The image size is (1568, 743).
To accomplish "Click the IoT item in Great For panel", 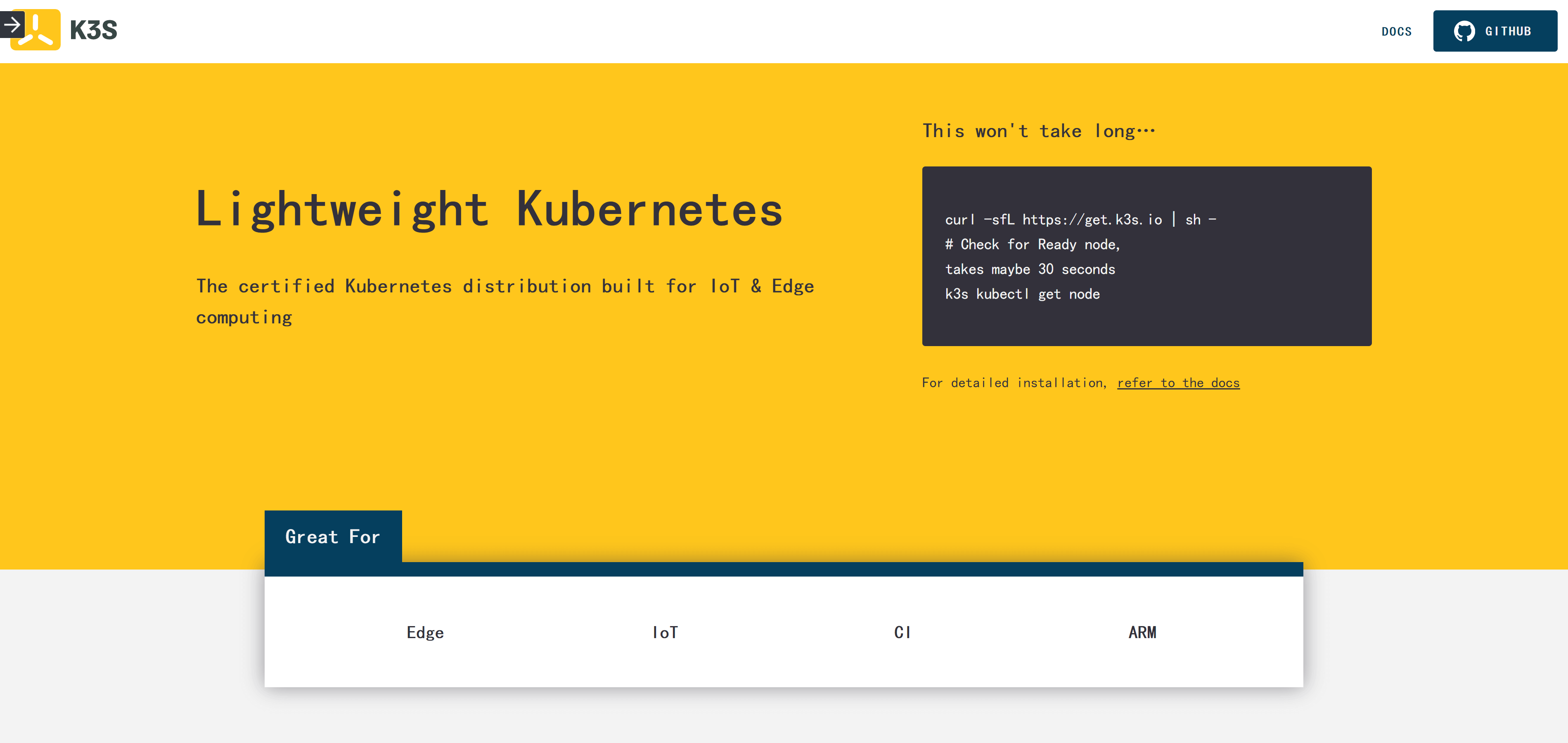I will coord(665,632).
